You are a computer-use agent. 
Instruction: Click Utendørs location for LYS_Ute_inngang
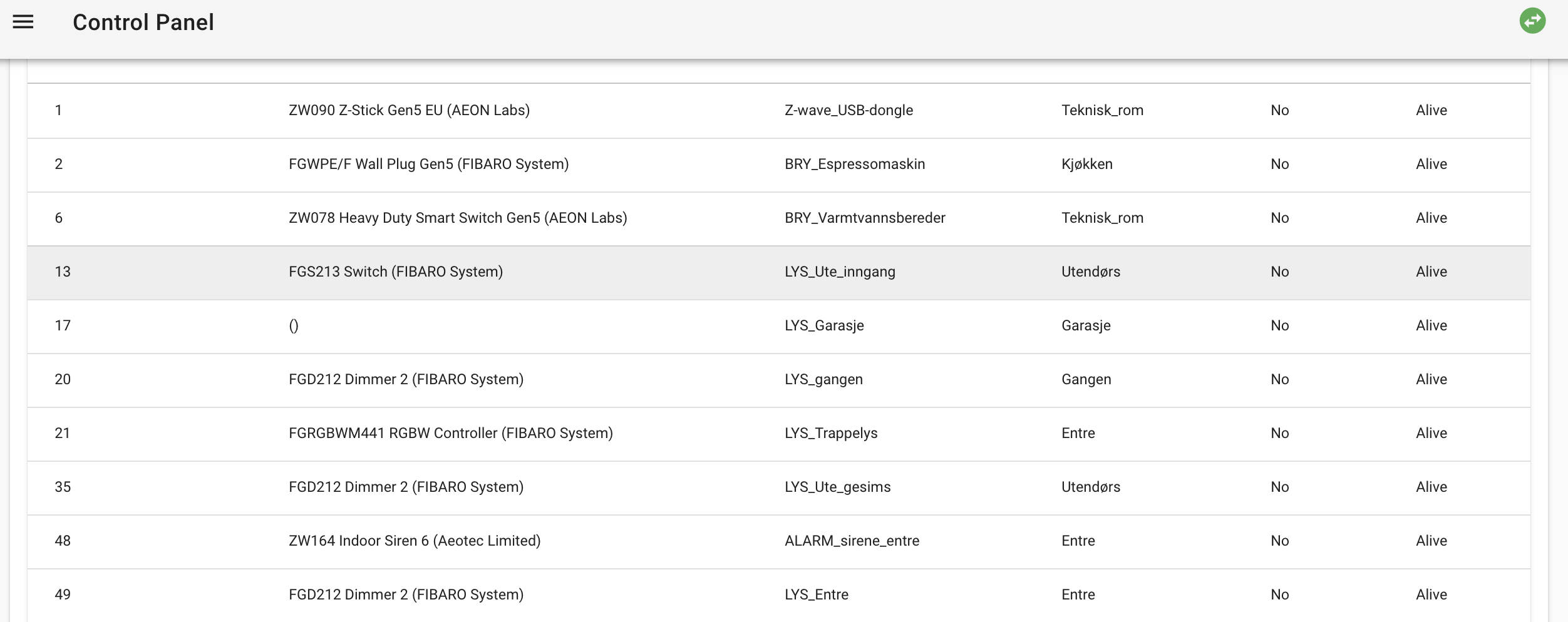tap(1091, 272)
